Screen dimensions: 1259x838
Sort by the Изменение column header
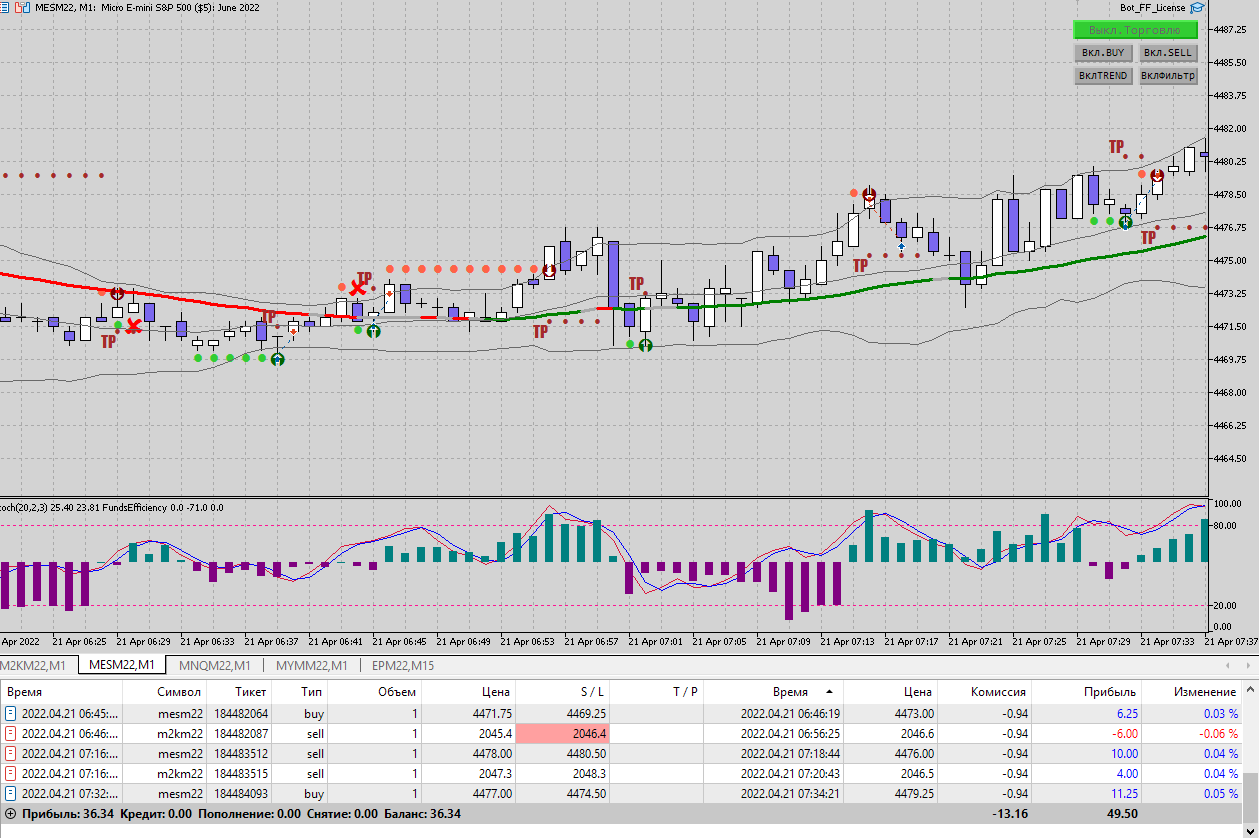(x=1190, y=691)
